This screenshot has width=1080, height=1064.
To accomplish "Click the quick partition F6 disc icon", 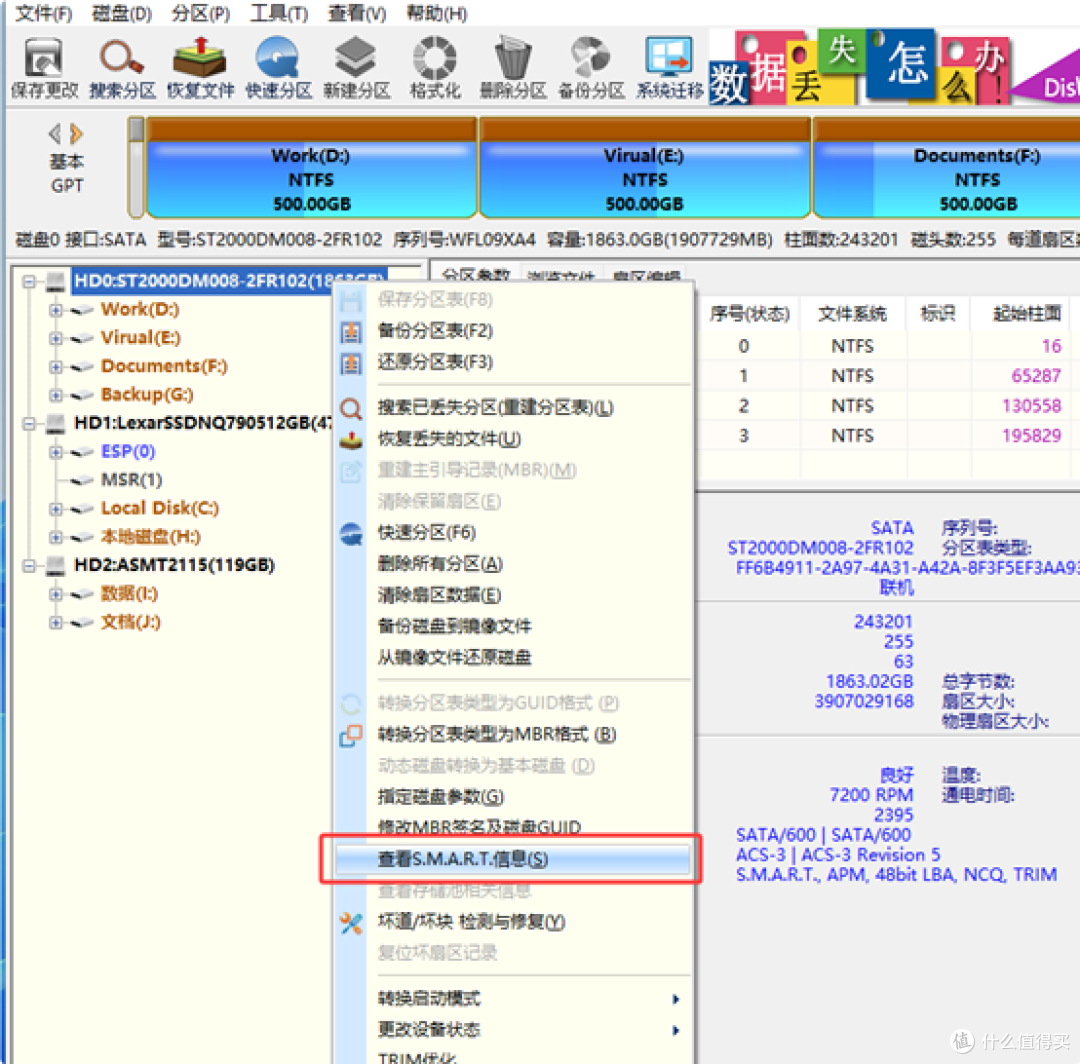I will pos(351,533).
